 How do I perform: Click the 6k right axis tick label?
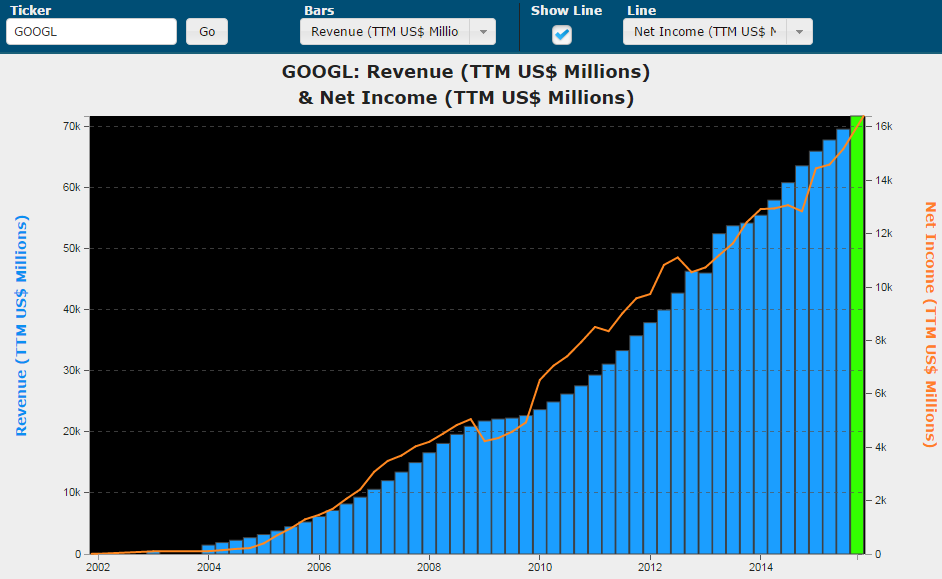(x=881, y=393)
